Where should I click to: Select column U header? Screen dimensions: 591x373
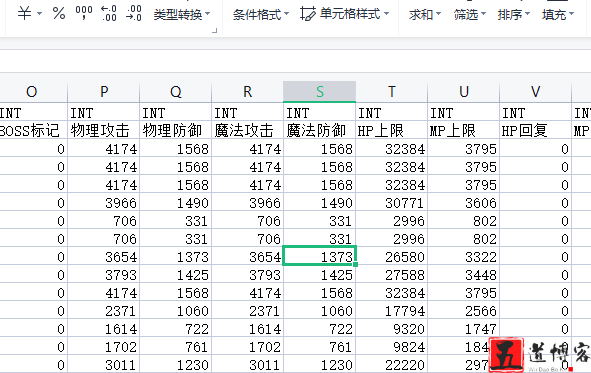(x=464, y=92)
